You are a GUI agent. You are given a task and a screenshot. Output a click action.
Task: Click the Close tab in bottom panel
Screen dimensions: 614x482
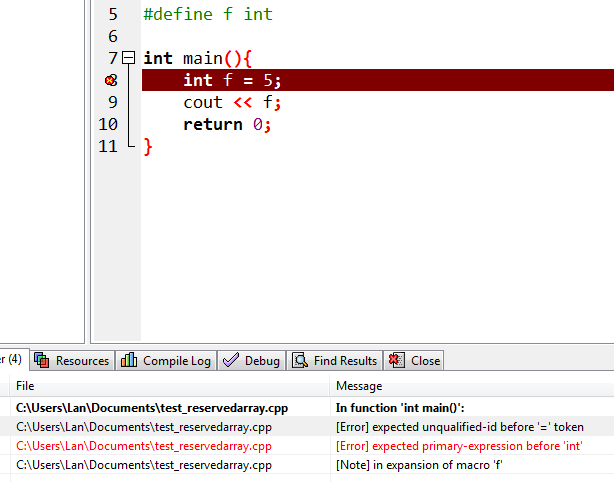[414, 361]
